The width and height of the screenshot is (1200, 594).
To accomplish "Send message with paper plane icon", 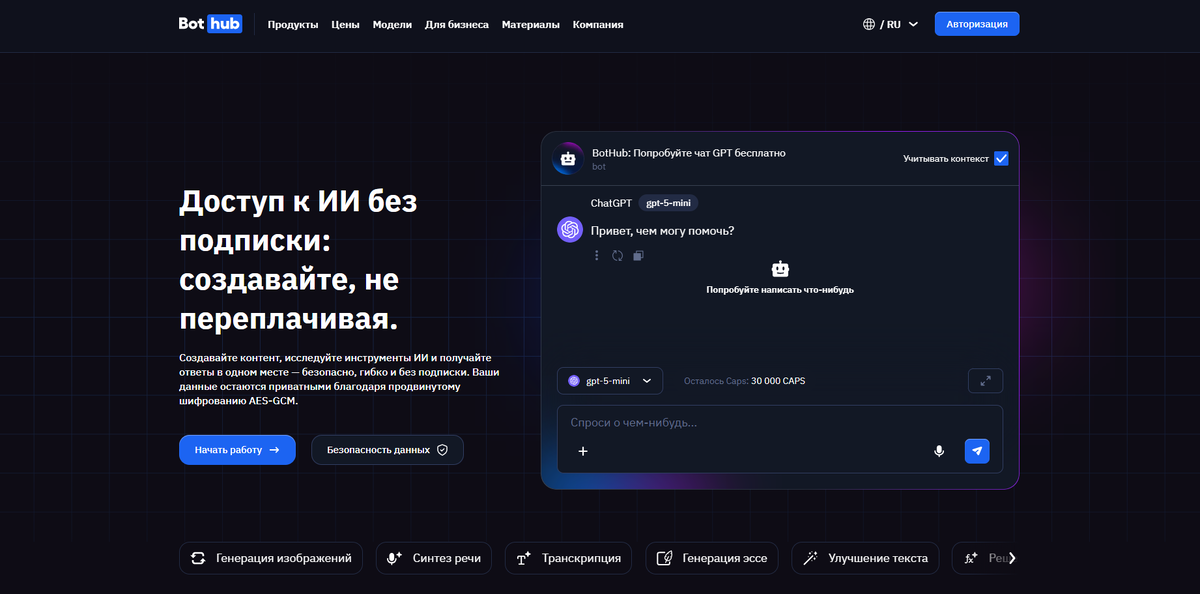I will click(977, 451).
